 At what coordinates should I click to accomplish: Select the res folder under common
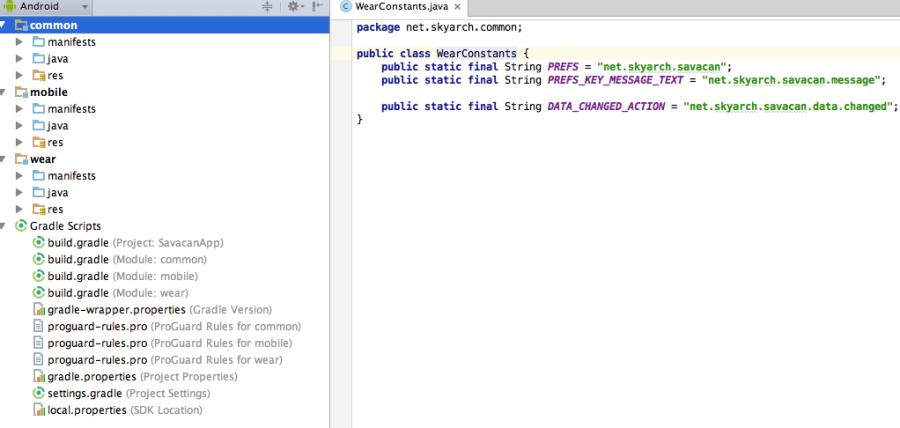(x=55, y=75)
